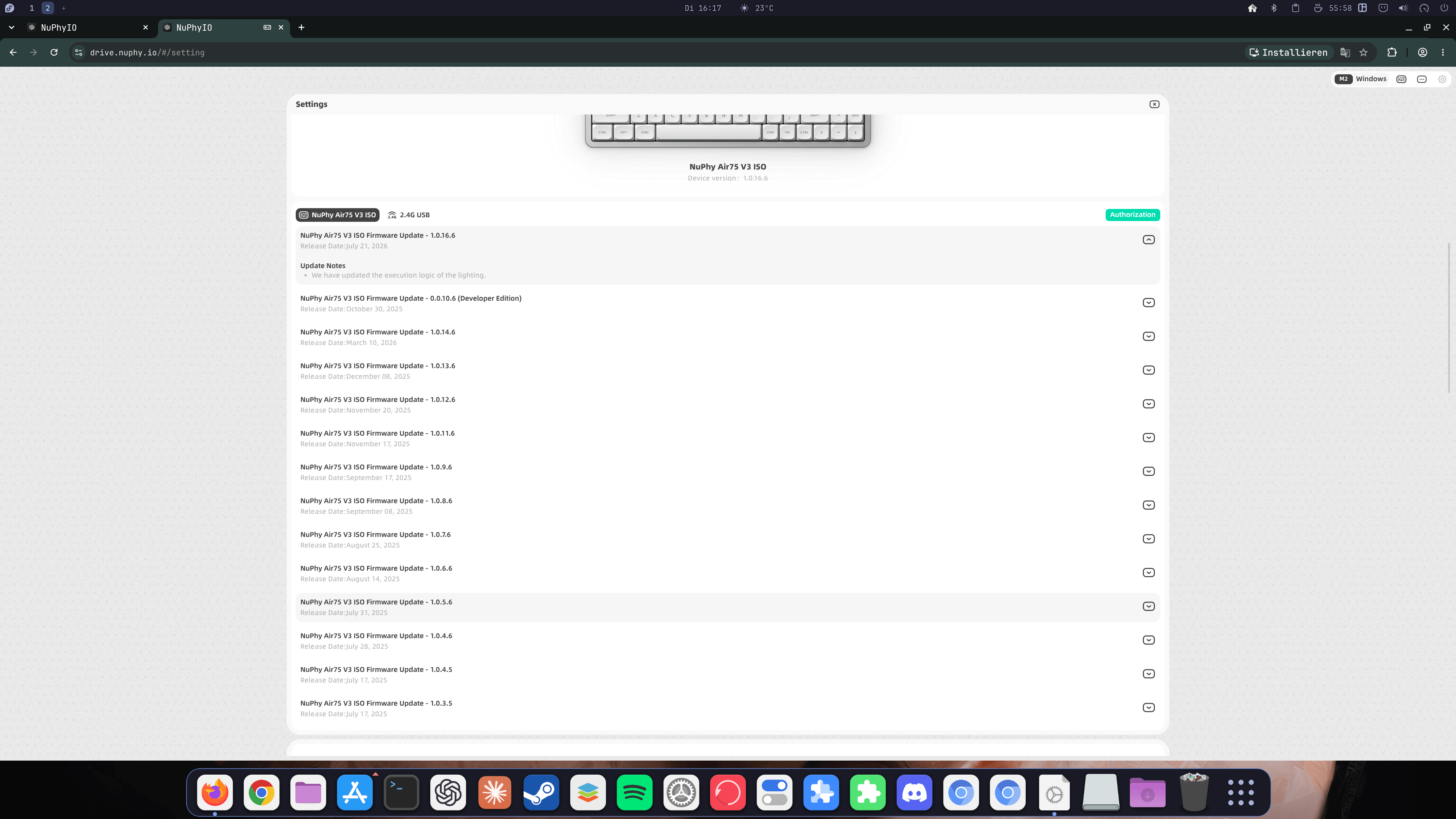Open the Trash in the dock
1456x819 pixels.
[1194, 792]
